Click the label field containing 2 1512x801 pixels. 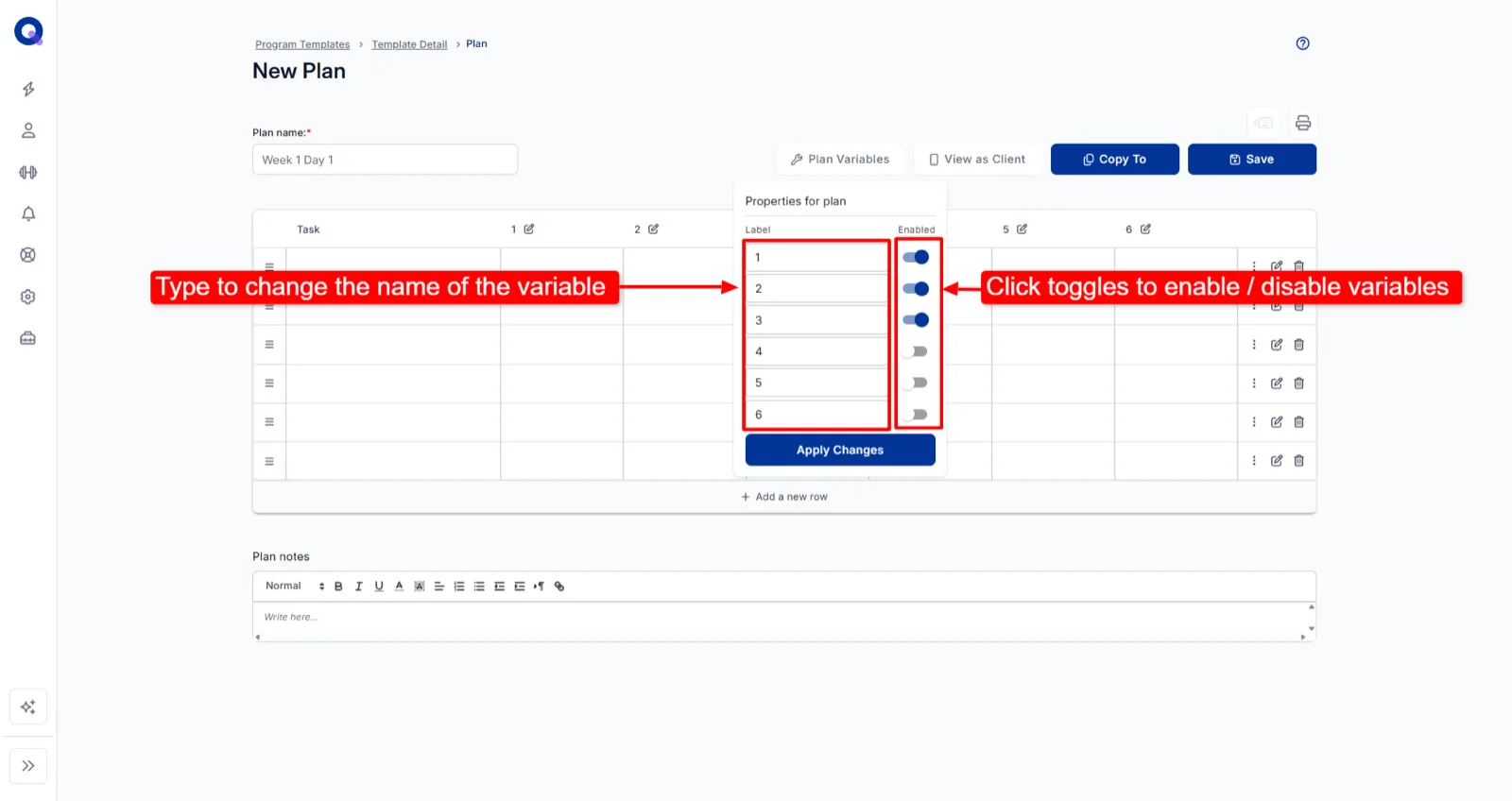click(x=816, y=288)
